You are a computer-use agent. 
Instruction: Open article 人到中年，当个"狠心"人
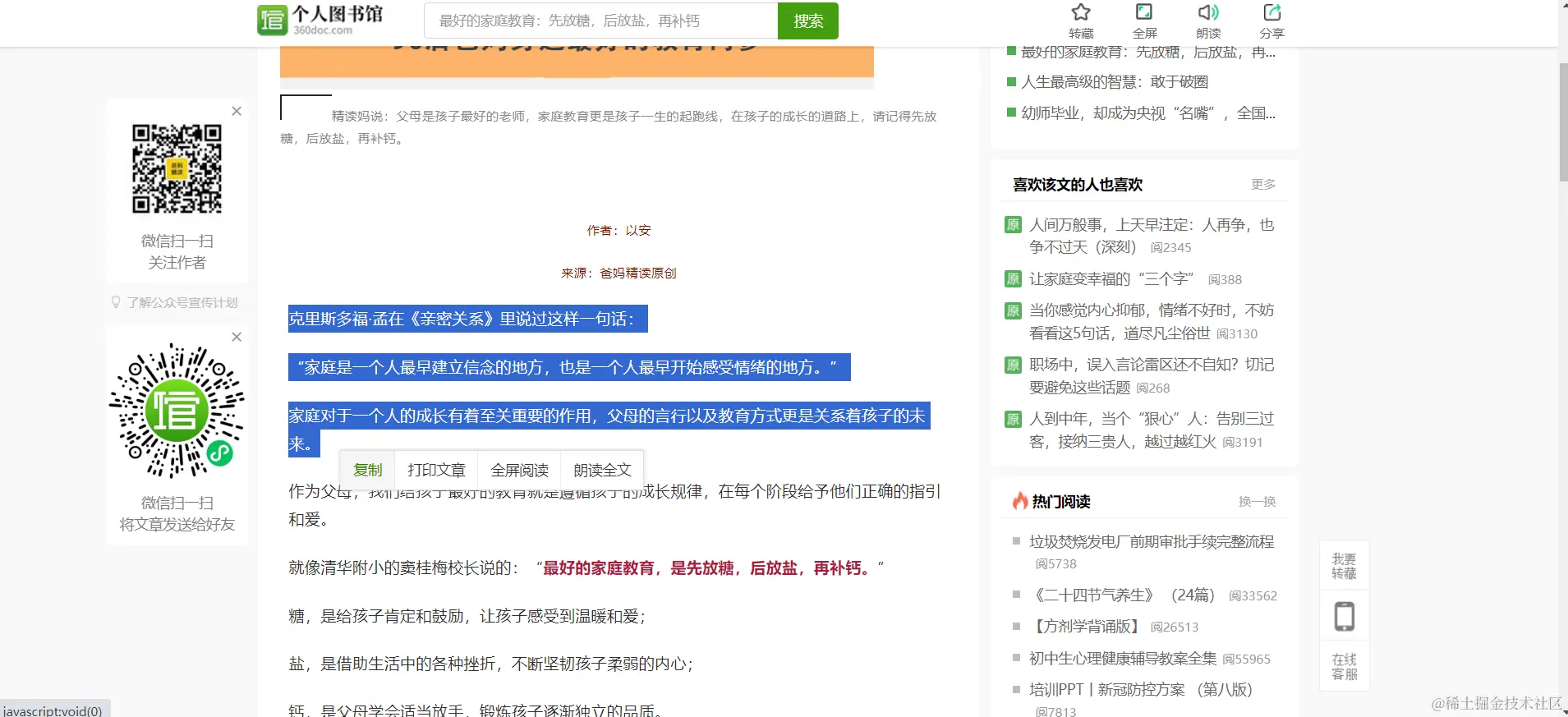[1152, 430]
